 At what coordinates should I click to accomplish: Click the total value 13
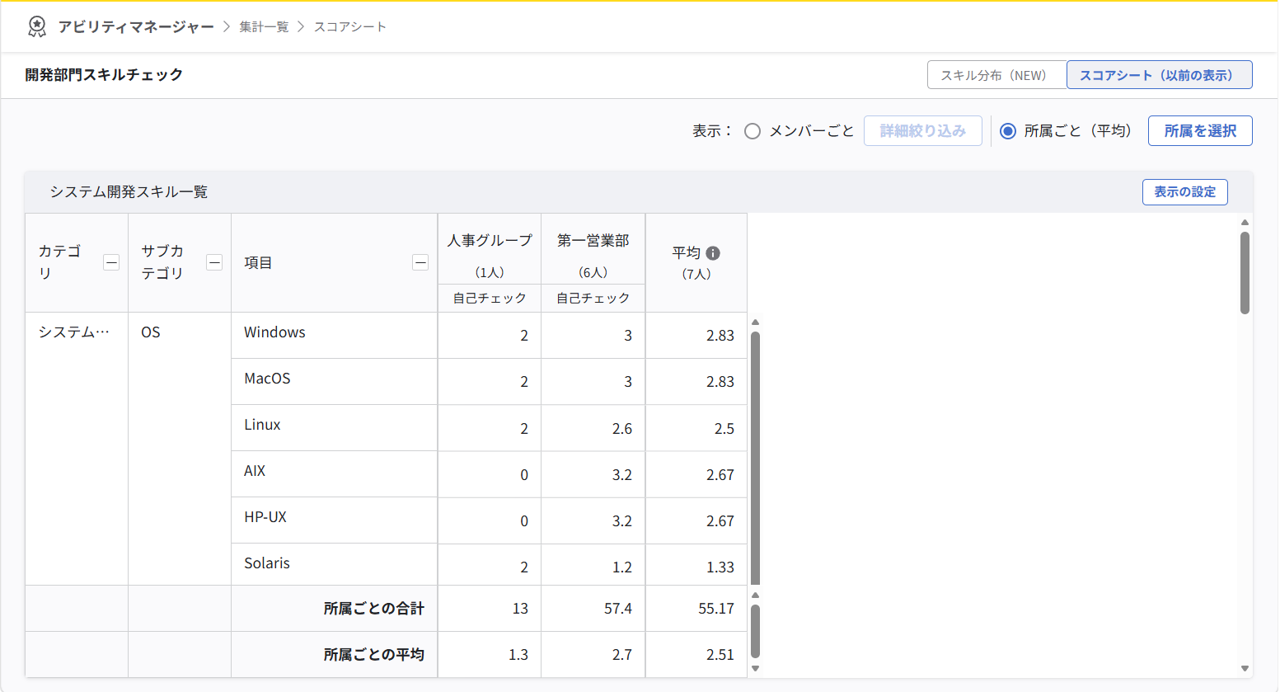coord(519,608)
